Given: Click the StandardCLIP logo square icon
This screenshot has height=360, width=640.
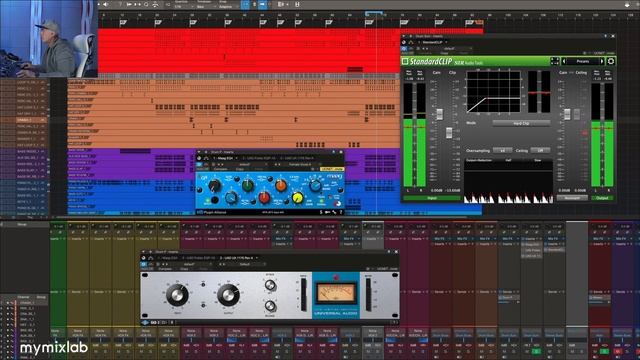Looking at the screenshot, I should [x=405, y=61].
